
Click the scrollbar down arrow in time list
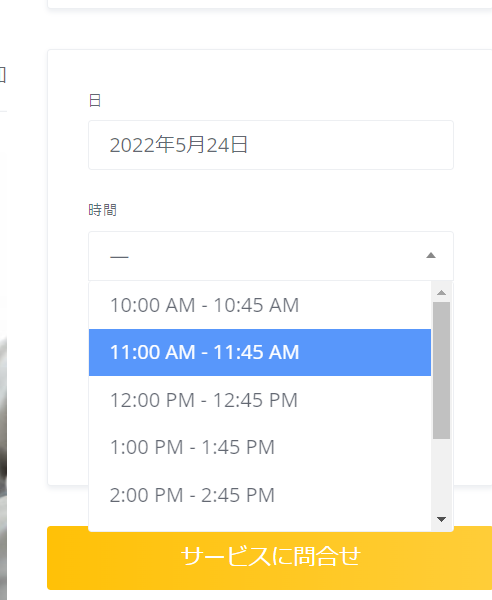point(441,519)
